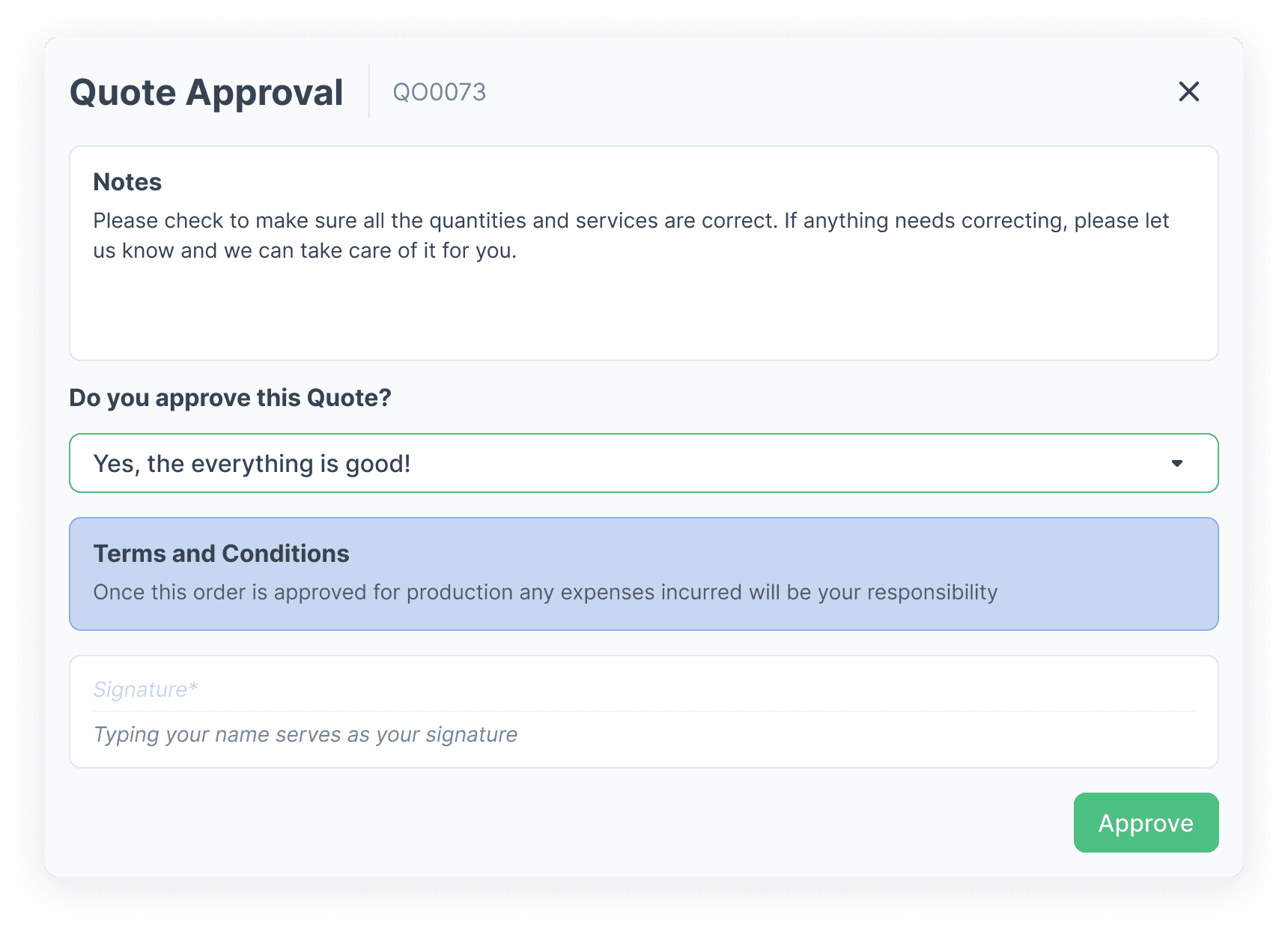Click the Approve button

pyautogui.click(x=1145, y=823)
